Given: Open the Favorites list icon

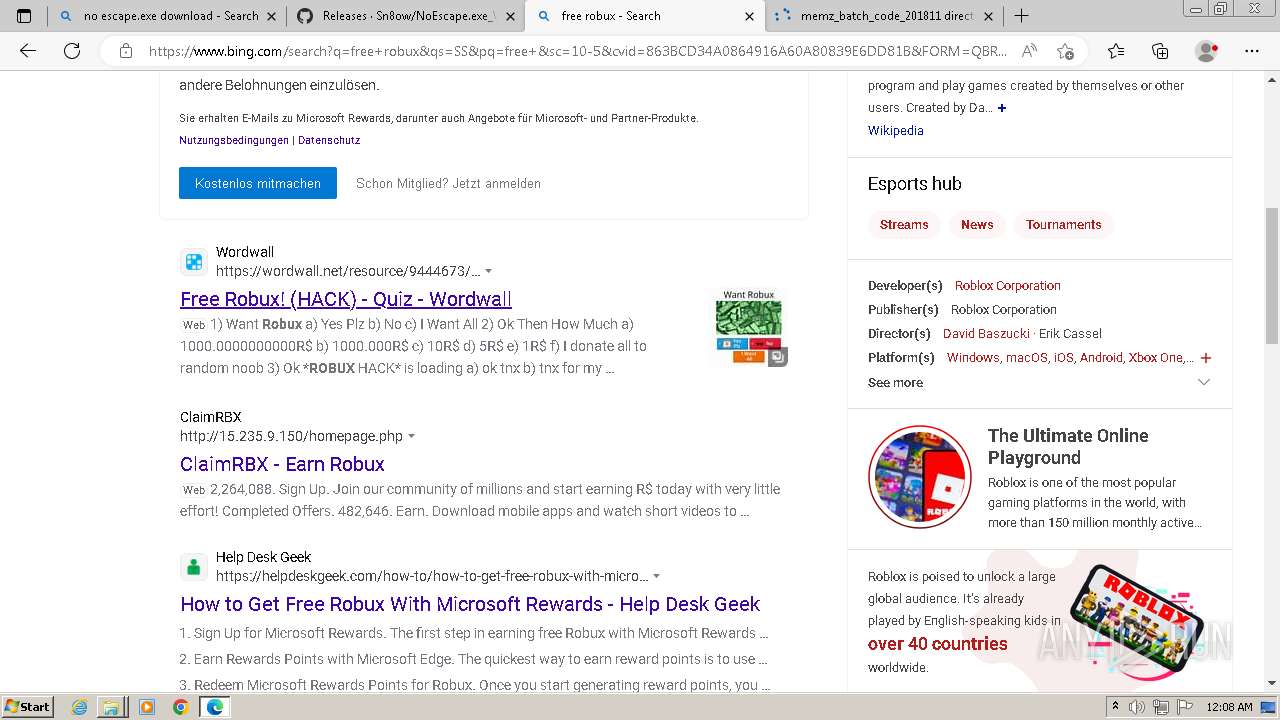Looking at the screenshot, I should coord(1116,51).
